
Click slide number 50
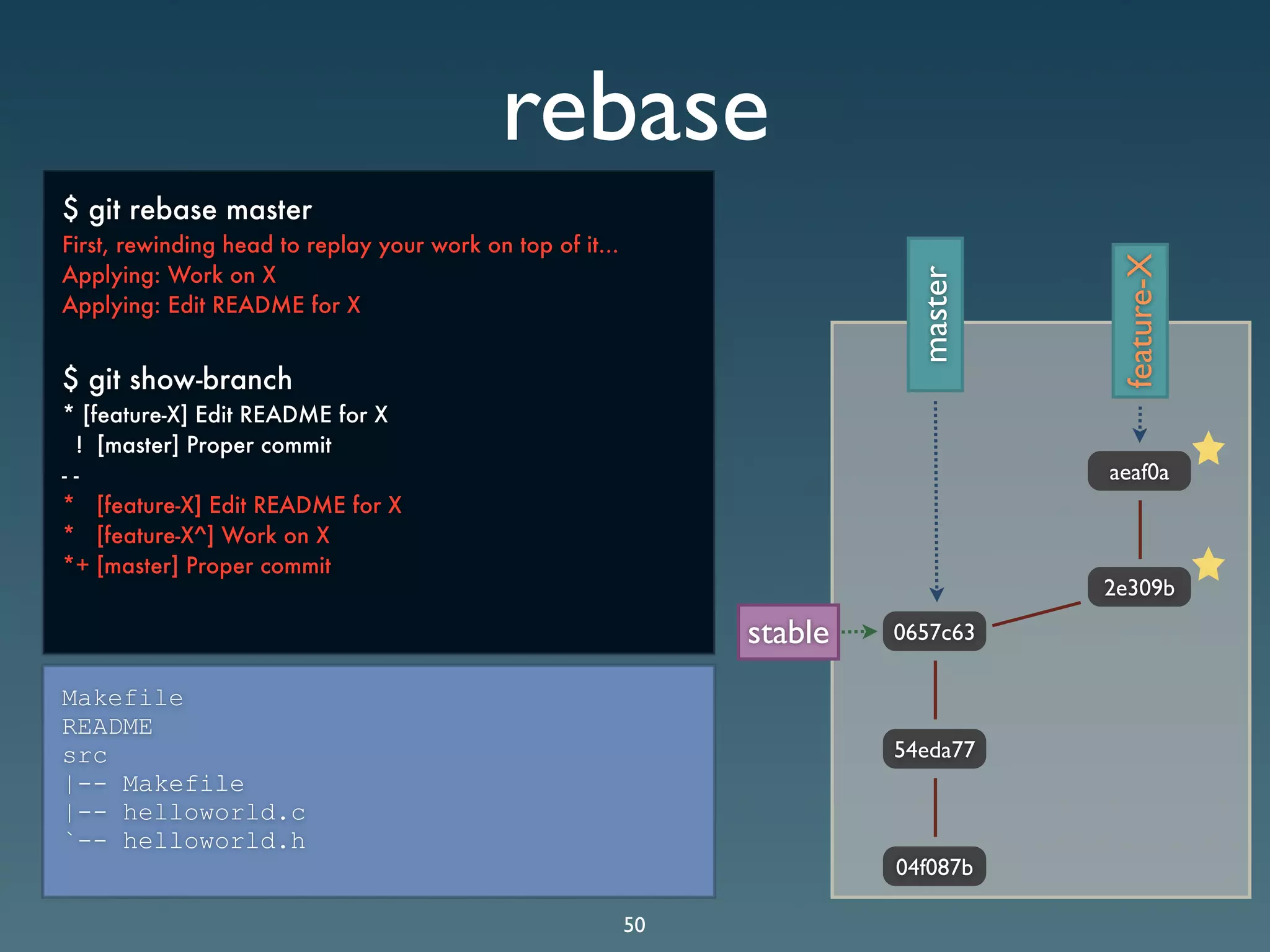point(634,925)
